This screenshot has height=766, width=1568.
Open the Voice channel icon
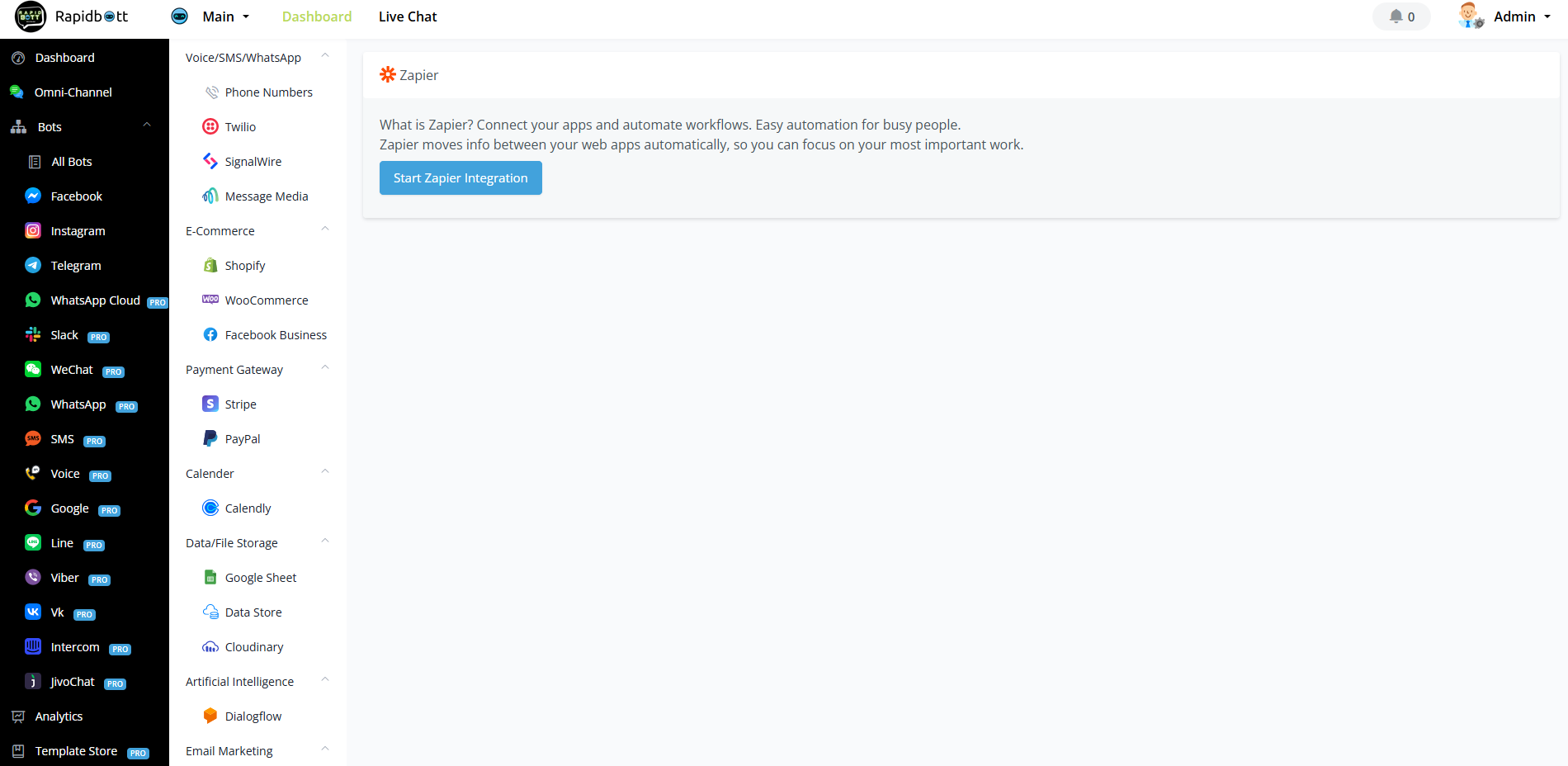(x=33, y=473)
